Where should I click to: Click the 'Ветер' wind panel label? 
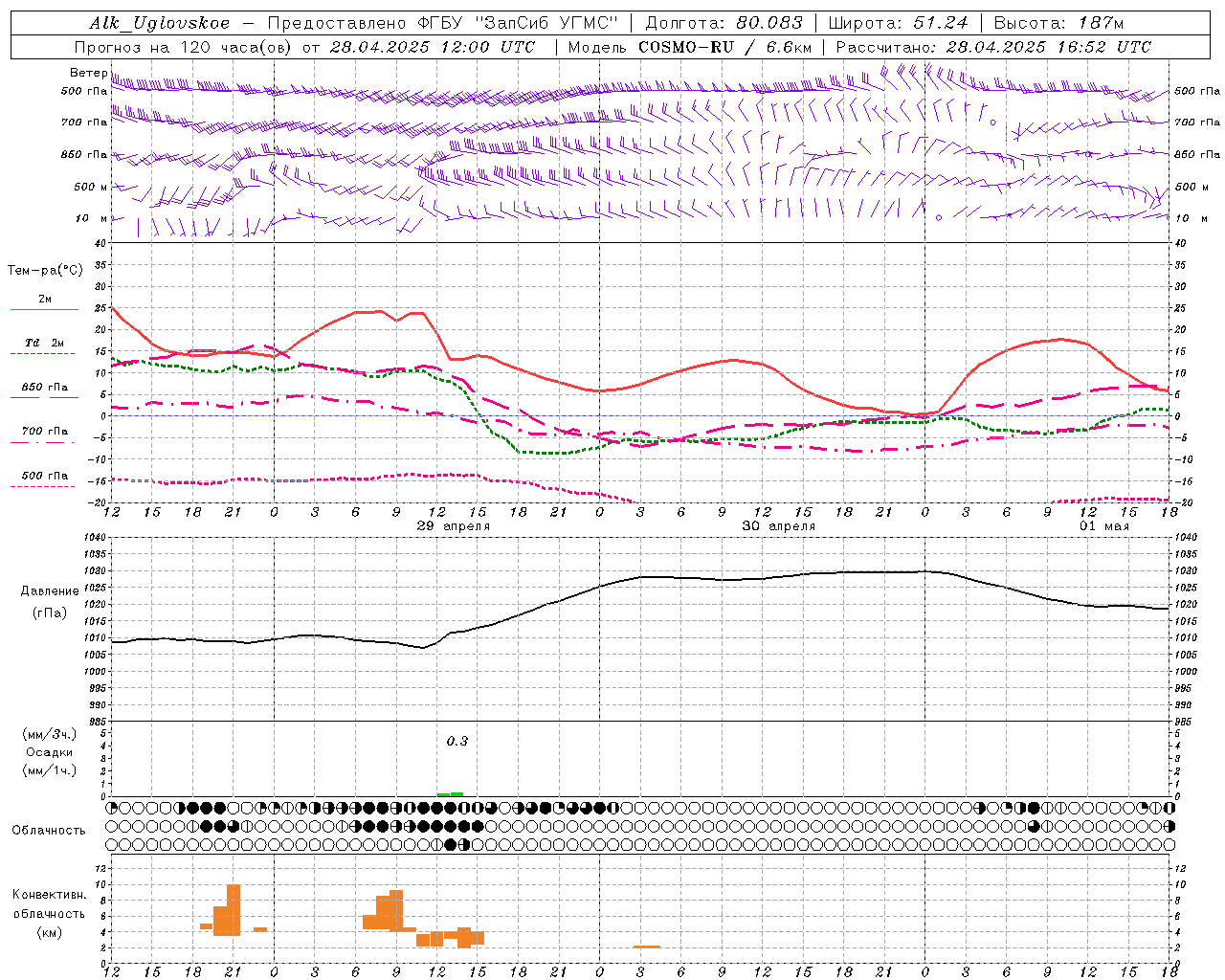click(x=88, y=73)
